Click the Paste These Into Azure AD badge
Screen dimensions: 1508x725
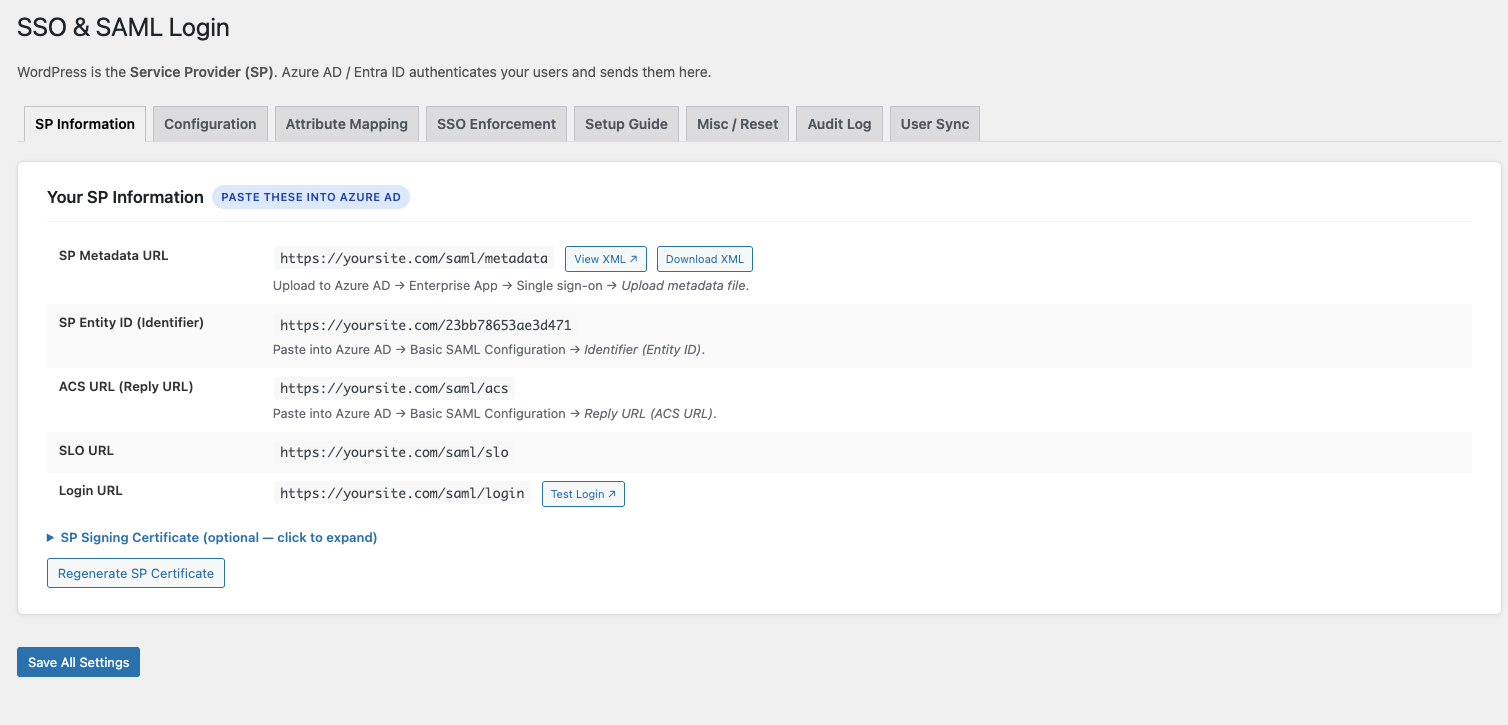tap(311, 197)
